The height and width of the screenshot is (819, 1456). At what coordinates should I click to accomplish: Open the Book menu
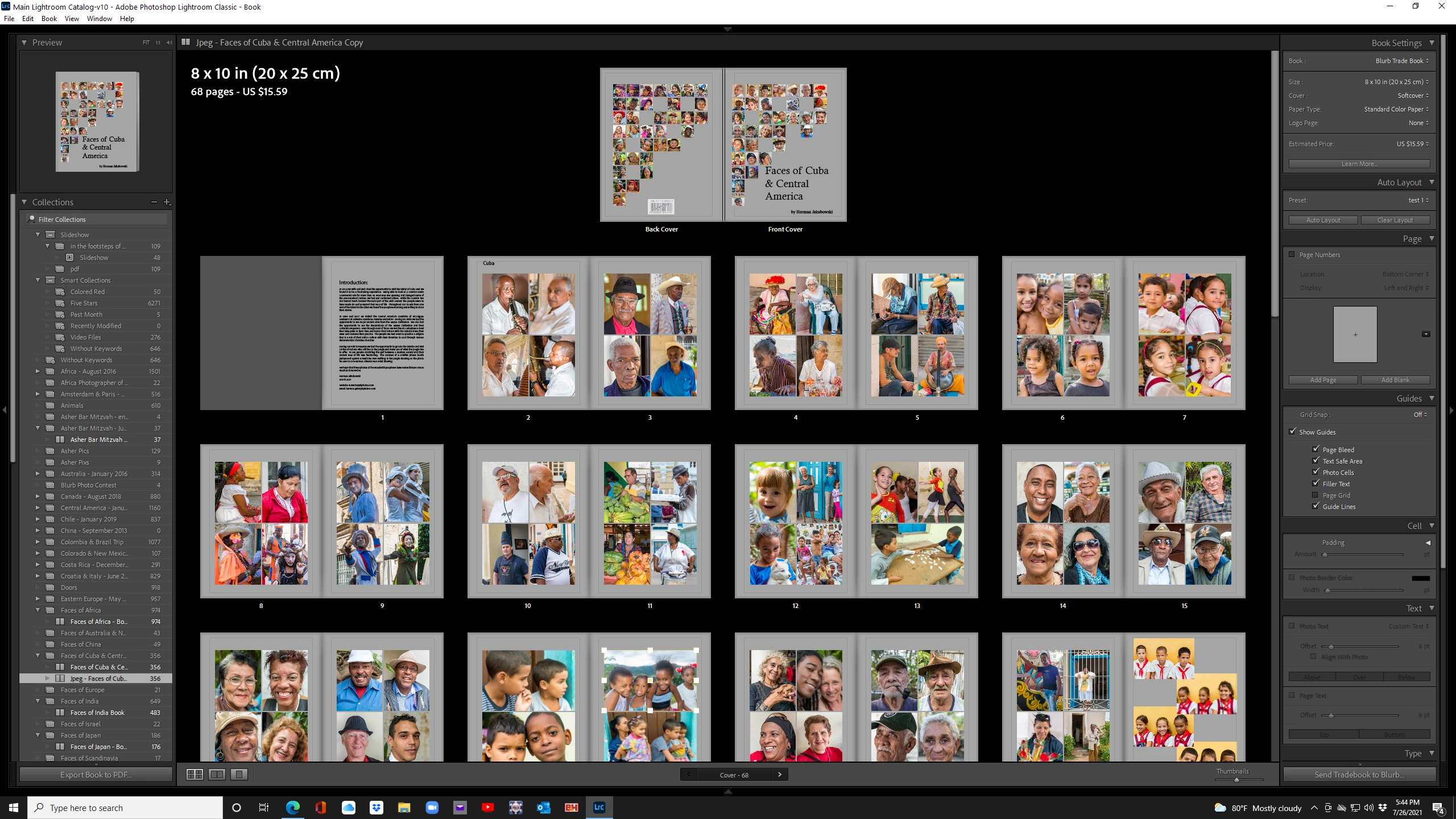tap(49, 19)
